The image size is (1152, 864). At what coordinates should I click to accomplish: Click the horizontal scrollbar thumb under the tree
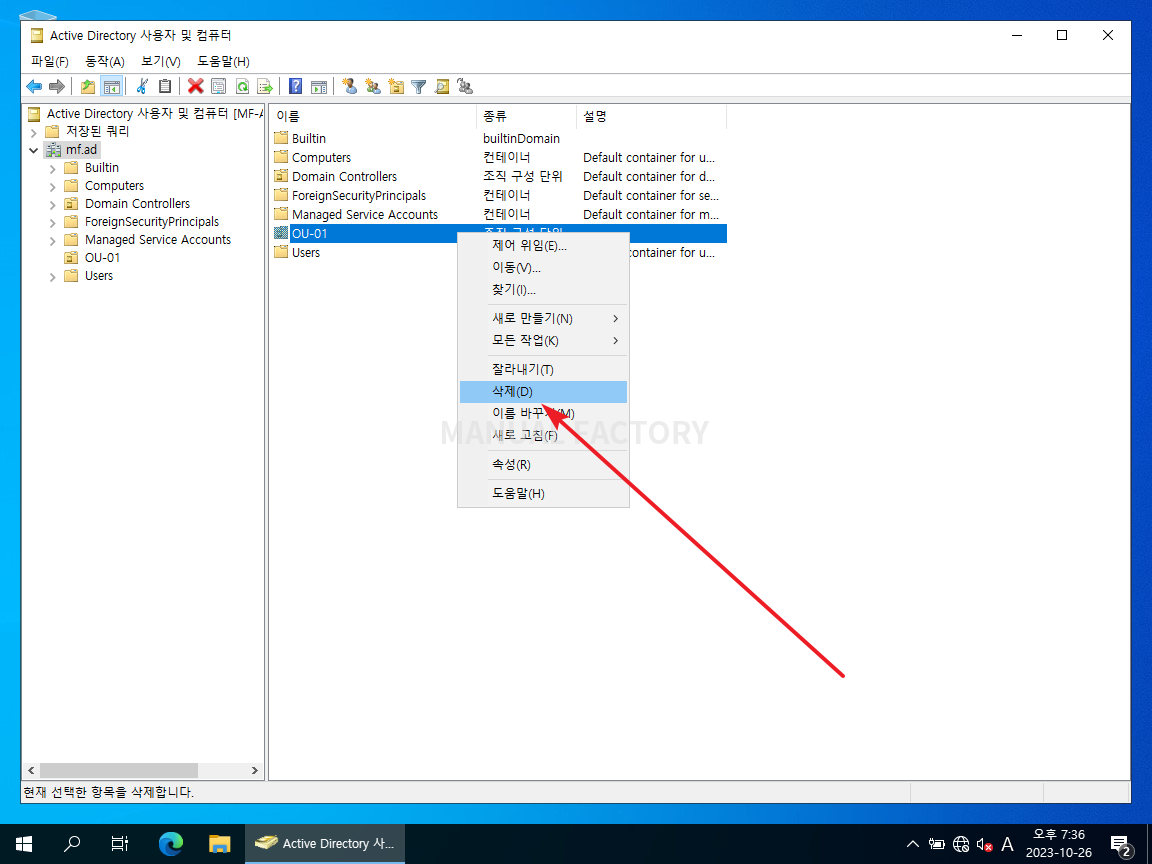tap(118, 771)
